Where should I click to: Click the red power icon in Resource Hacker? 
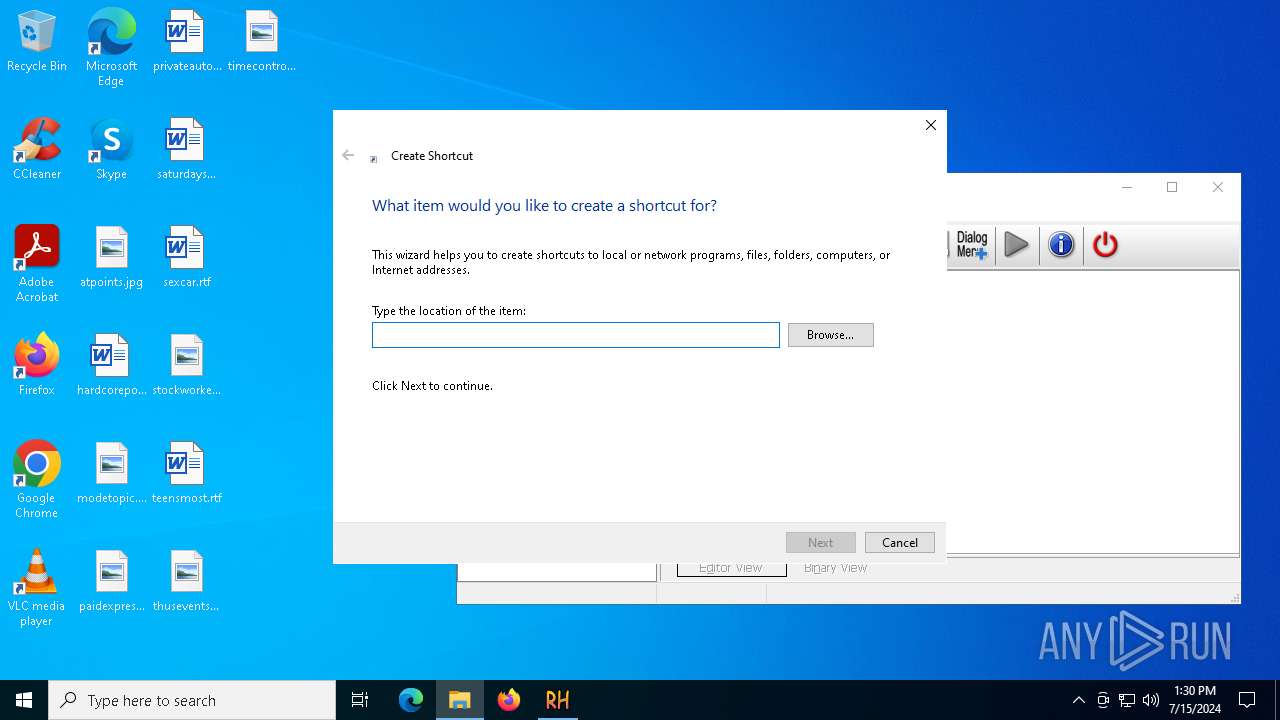coord(1105,245)
